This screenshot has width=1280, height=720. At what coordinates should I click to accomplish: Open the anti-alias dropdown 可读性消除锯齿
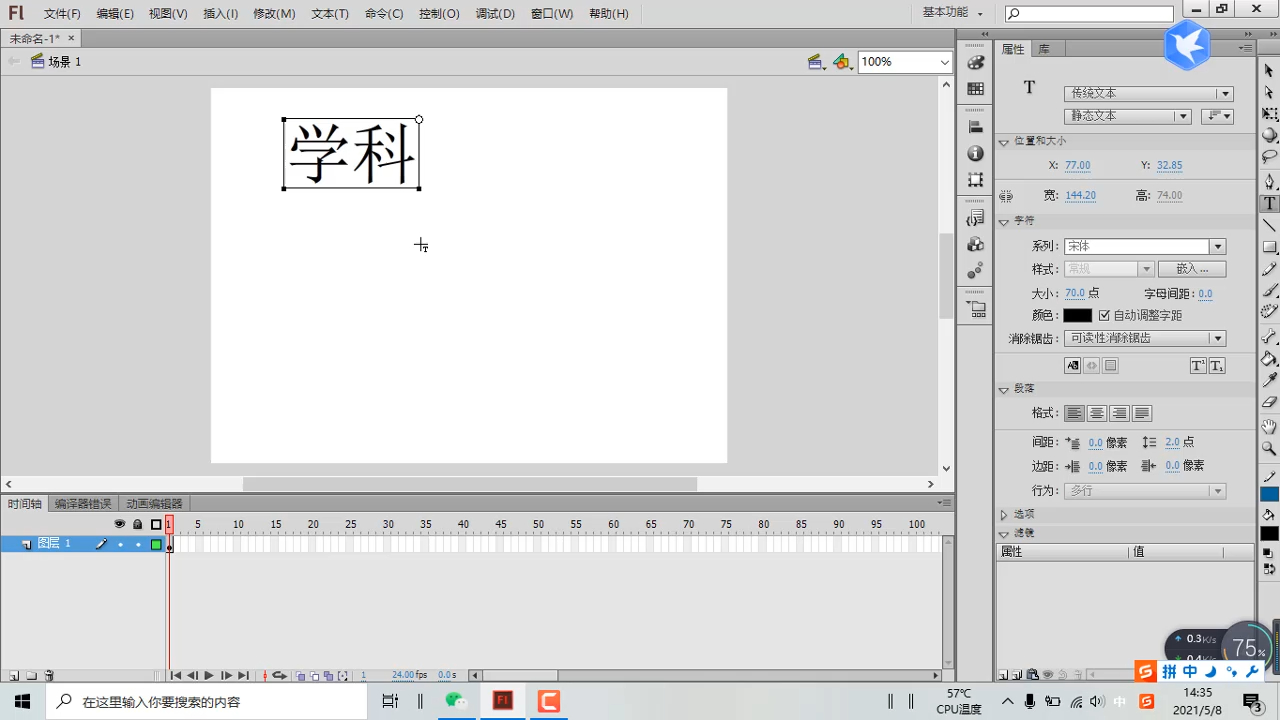(1217, 338)
